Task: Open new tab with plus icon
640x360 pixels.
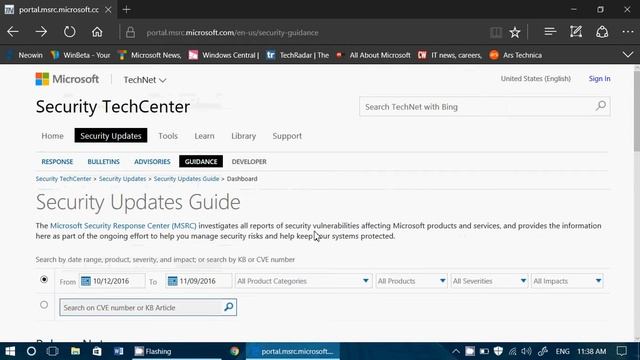Action: point(127,9)
